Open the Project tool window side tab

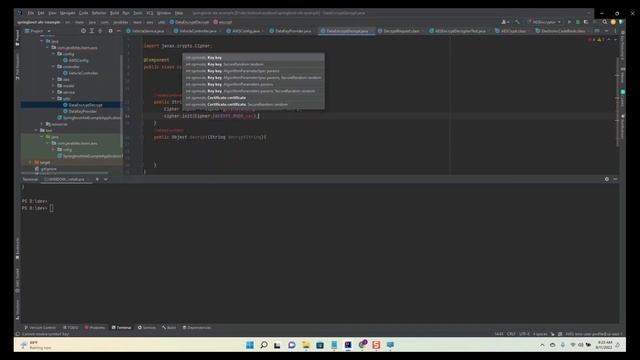(17, 38)
